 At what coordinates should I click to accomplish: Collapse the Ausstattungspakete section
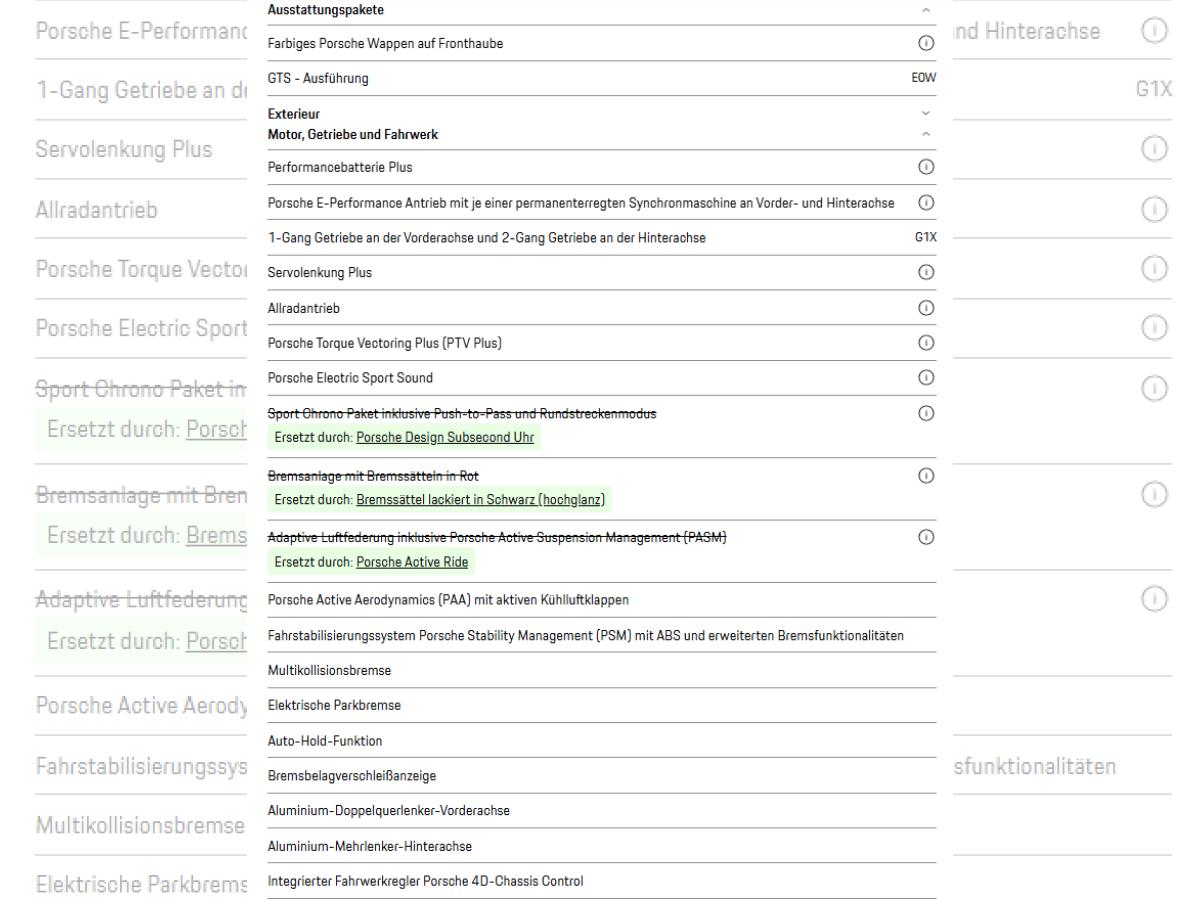click(x=925, y=10)
